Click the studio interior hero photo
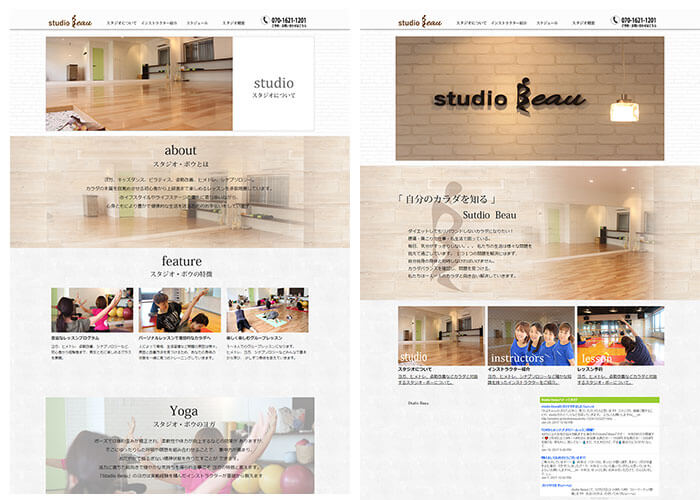 click(x=139, y=84)
